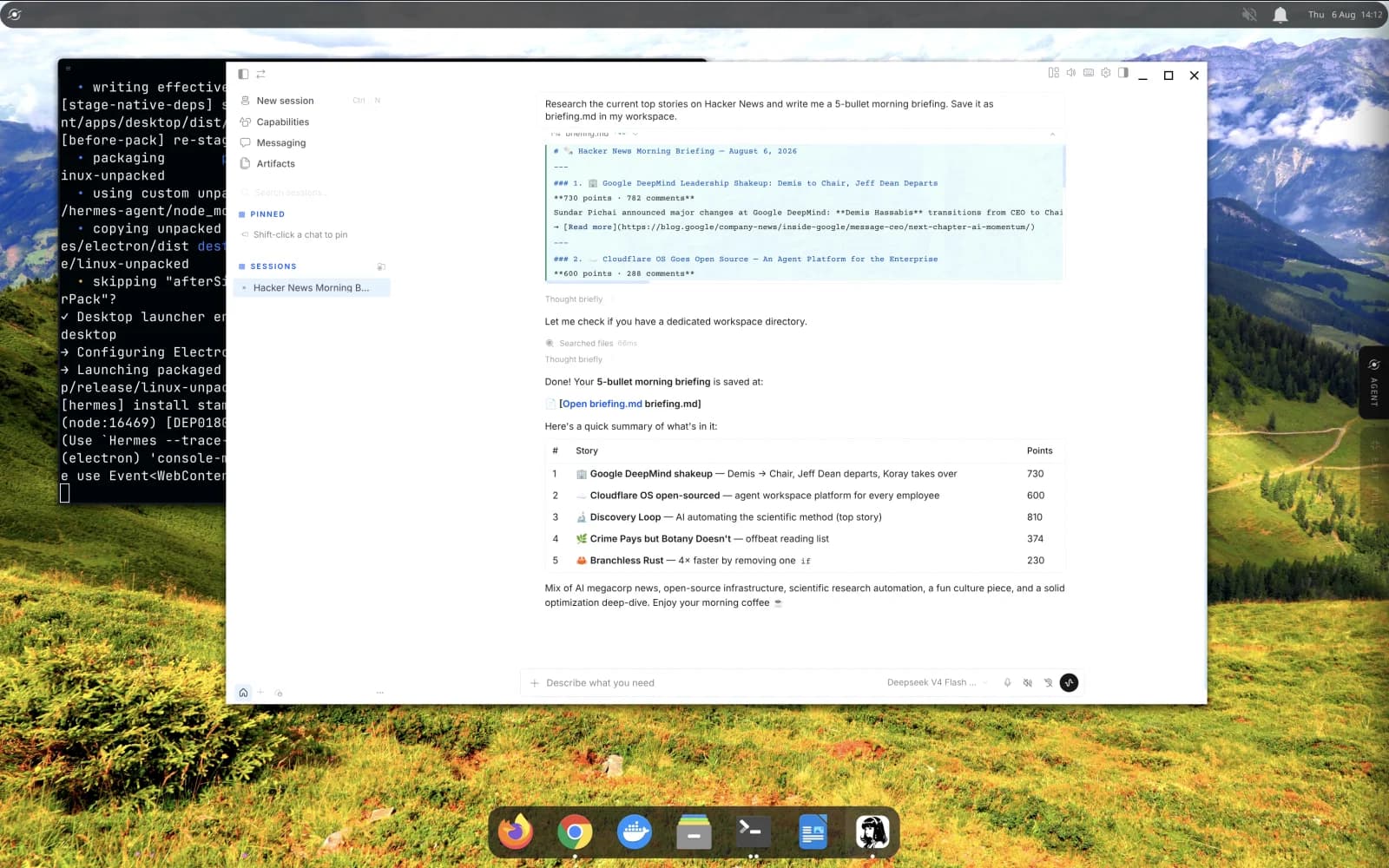Viewport: 1389px width, 868px height.
Task: Open Google Chrome from the dock
Action: (x=575, y=832)
